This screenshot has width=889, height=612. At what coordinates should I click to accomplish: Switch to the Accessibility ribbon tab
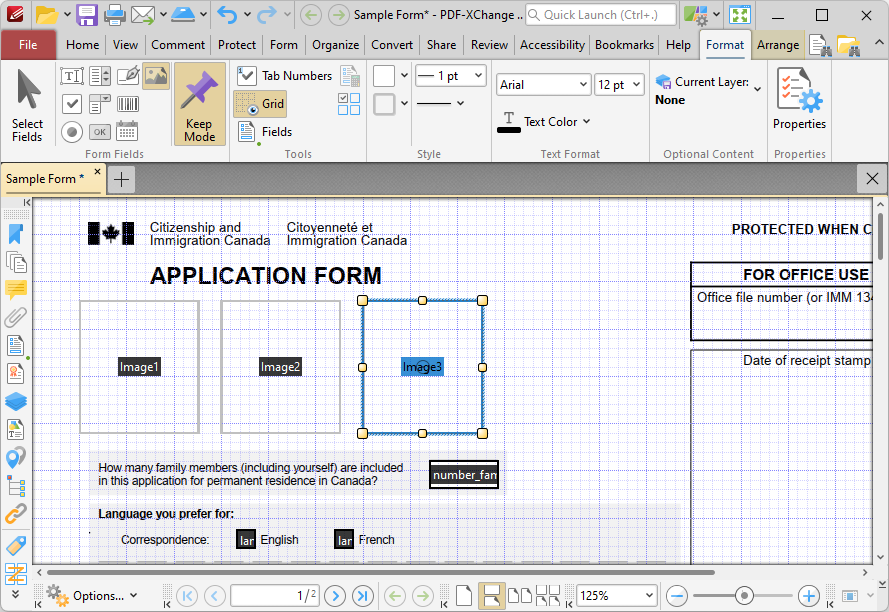click(552, 45)
